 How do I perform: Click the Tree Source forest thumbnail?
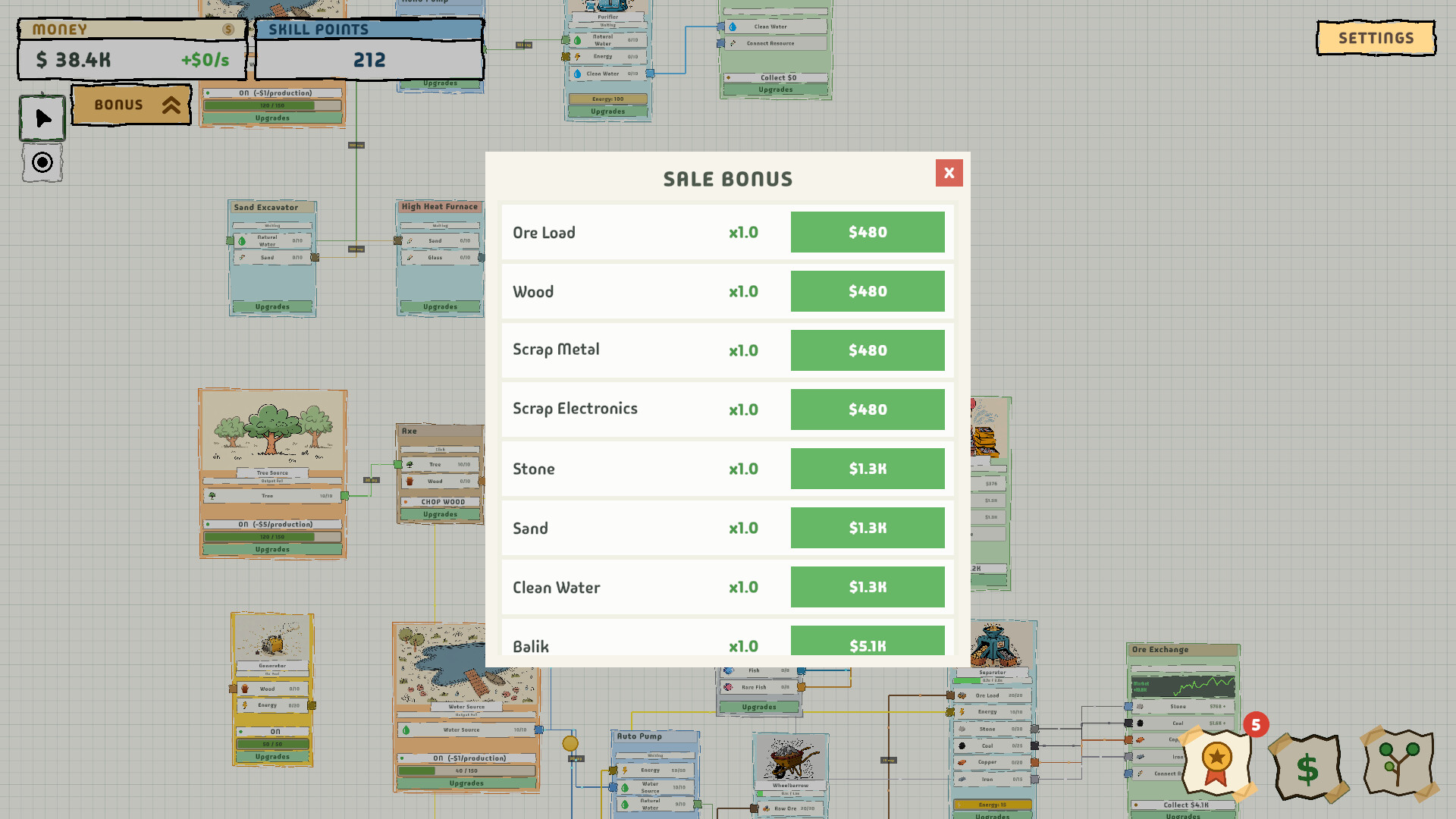click(x=272, y=431)
